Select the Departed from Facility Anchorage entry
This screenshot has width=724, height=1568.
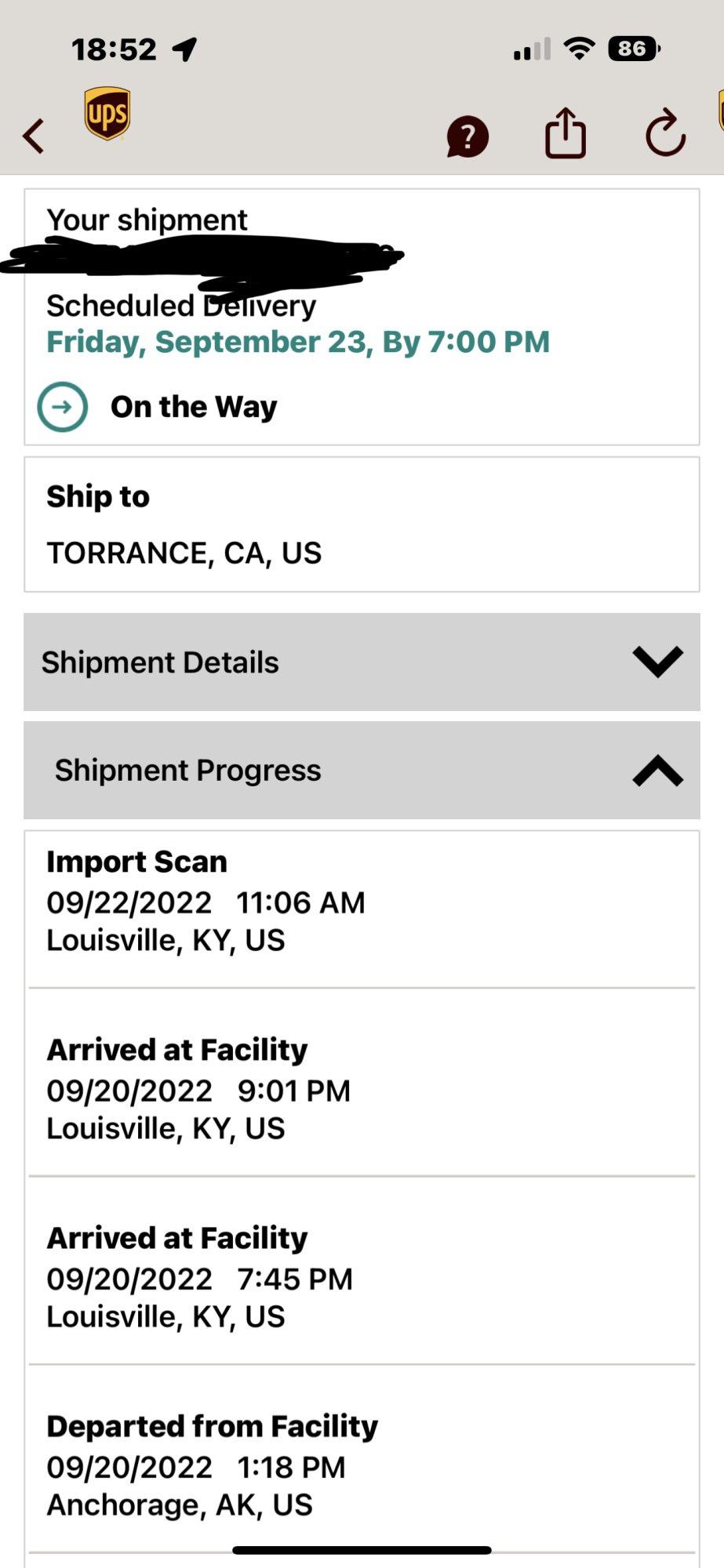[361, 1466]
